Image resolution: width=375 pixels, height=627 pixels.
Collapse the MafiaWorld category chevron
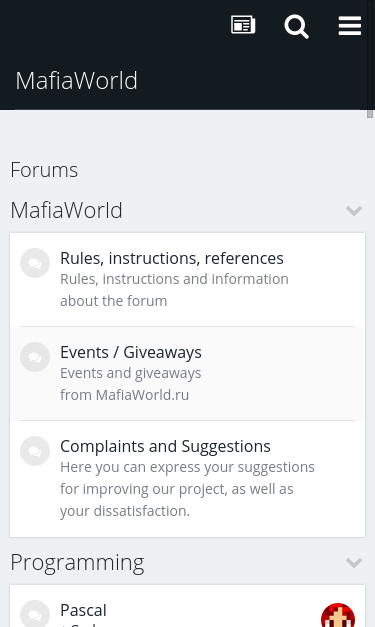coord(354,210)
